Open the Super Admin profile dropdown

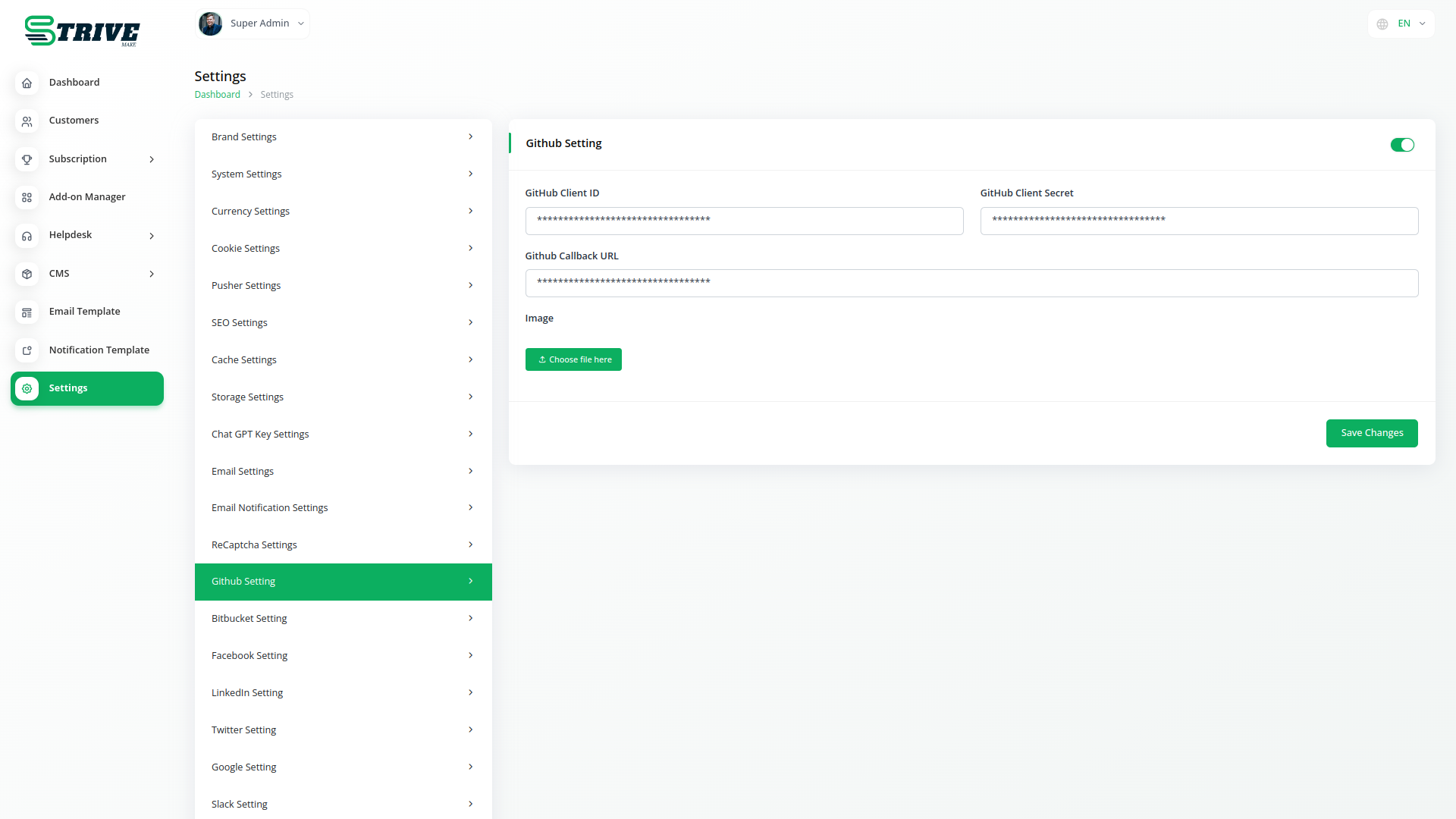coord(253,24)
